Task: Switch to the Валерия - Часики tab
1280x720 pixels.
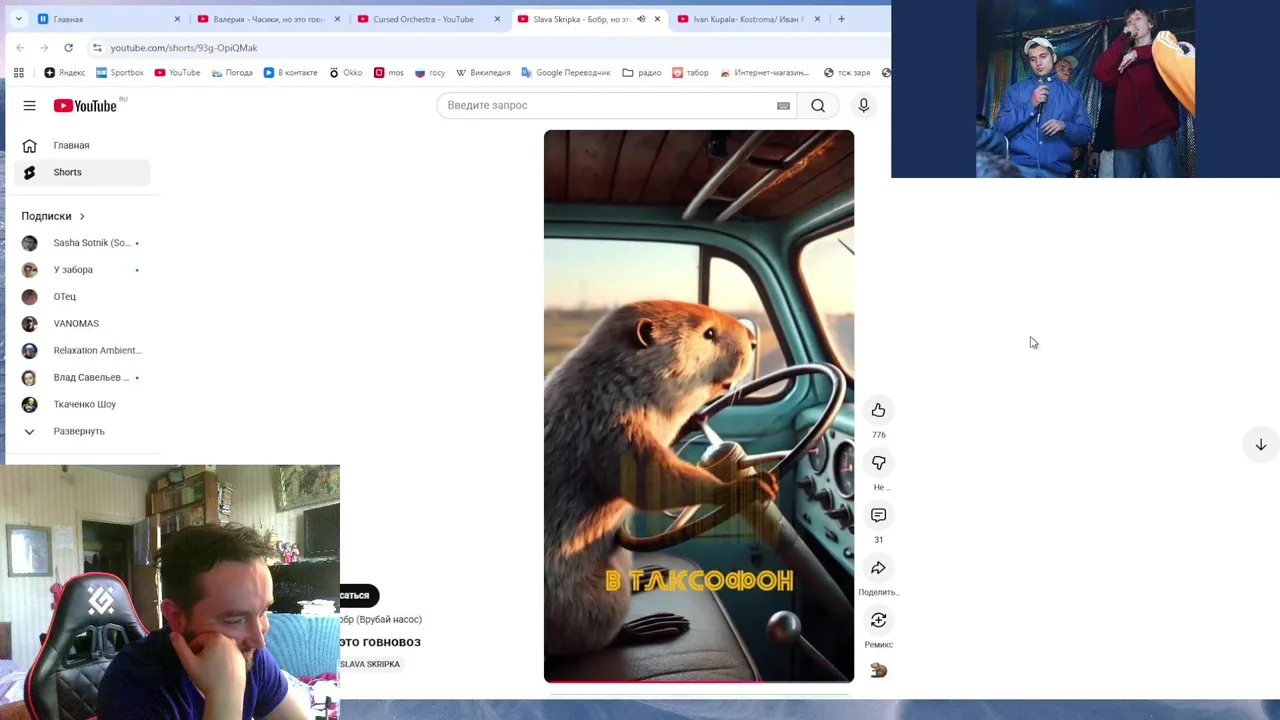Action: click(x=269, y=19)
